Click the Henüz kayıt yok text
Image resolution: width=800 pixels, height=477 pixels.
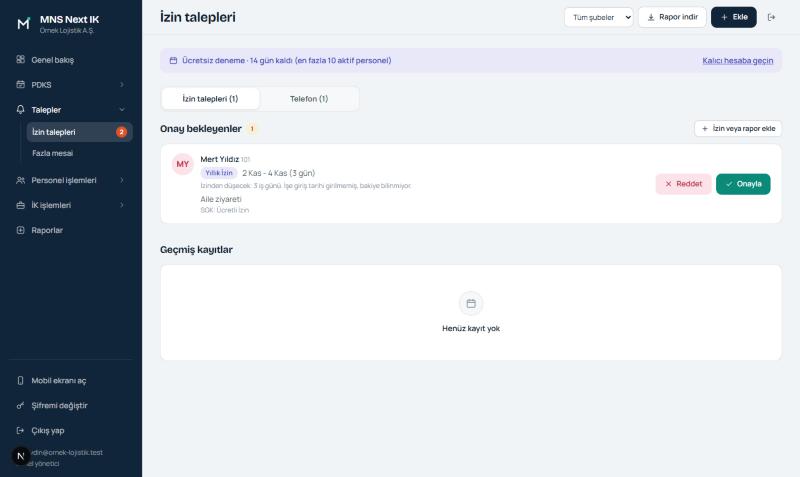pyautogui.click(x=471, y=329)
